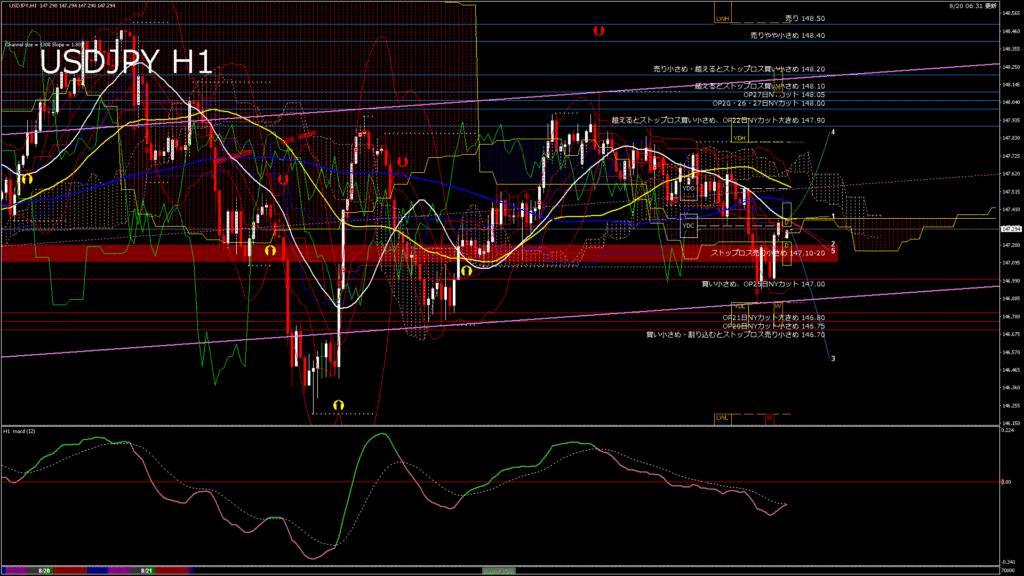Screen dimensions: 1024x576
Task: Click the red U-turn marker near the chart top
Action: point(598,31)
